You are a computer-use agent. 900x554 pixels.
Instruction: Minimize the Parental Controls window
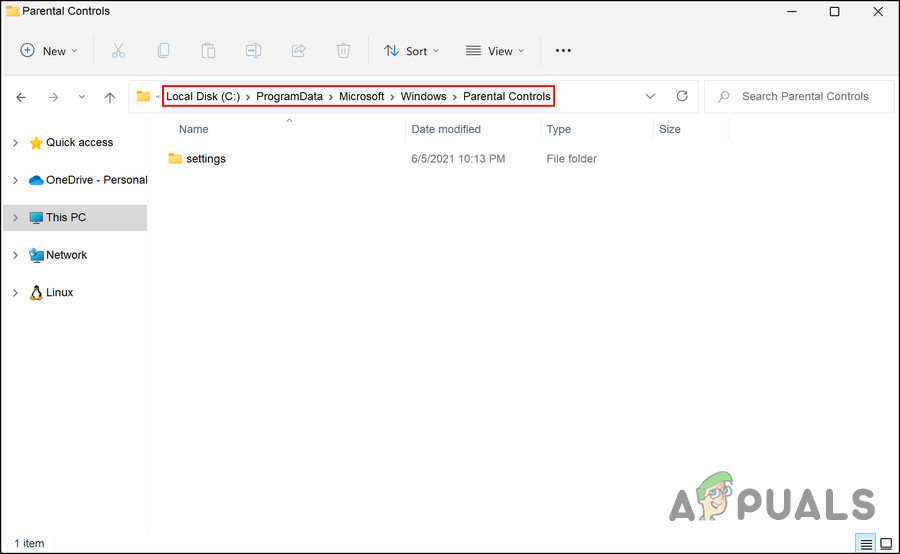click(x=792, y=11)
